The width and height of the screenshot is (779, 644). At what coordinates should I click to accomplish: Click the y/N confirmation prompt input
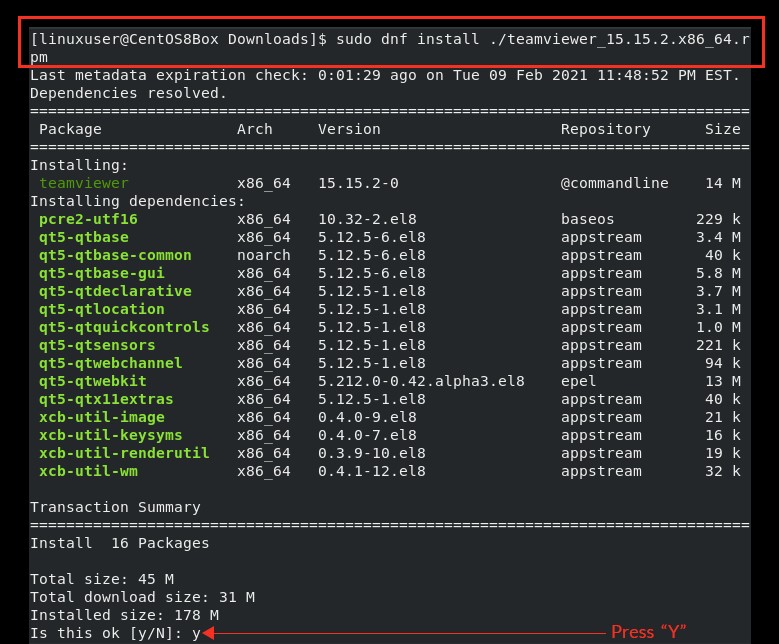tap(197, 633)
